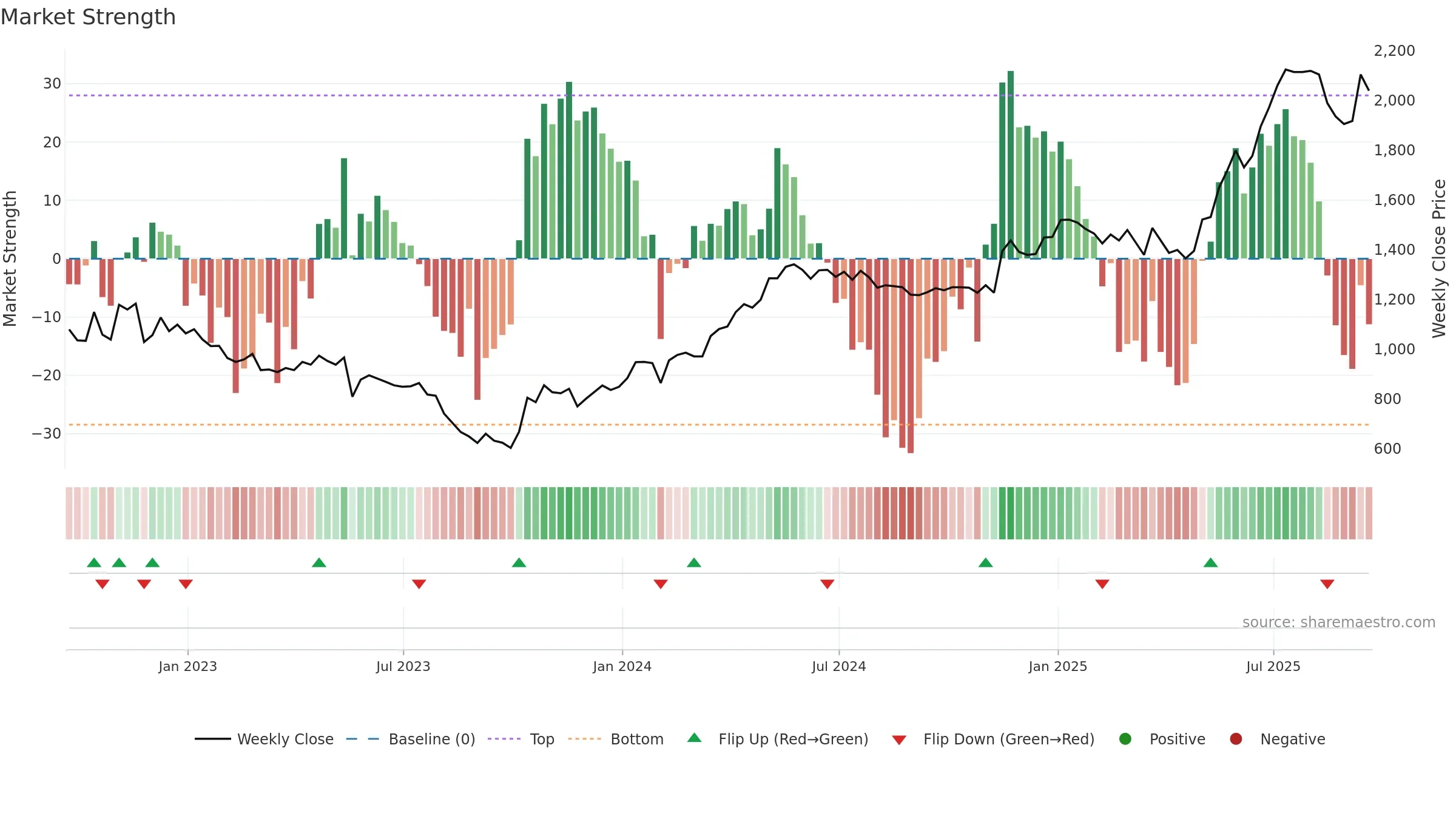The image size is (1456, 819).
Task: Click the Jan 2025 x-axis label
Action: pos(1058,667)
